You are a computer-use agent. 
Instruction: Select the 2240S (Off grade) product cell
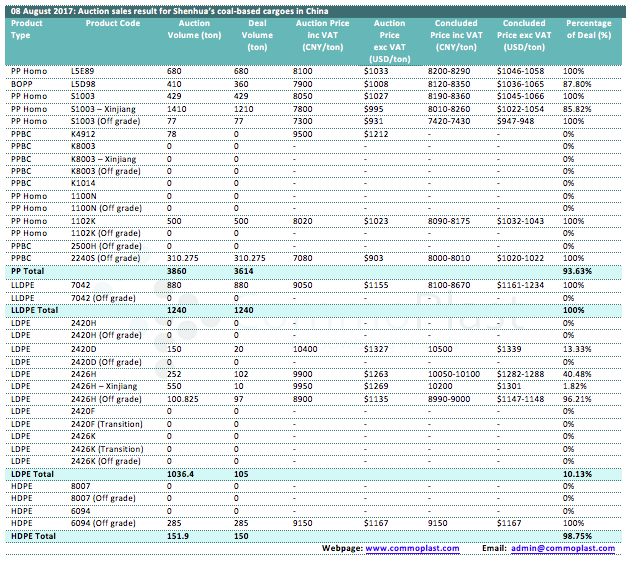click(105, 258)
